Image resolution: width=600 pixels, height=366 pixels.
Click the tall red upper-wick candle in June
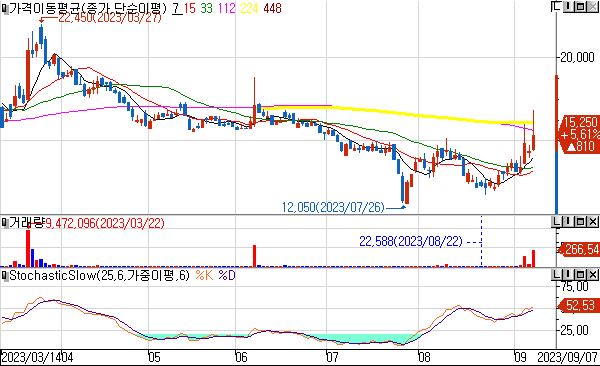point(254,100)
